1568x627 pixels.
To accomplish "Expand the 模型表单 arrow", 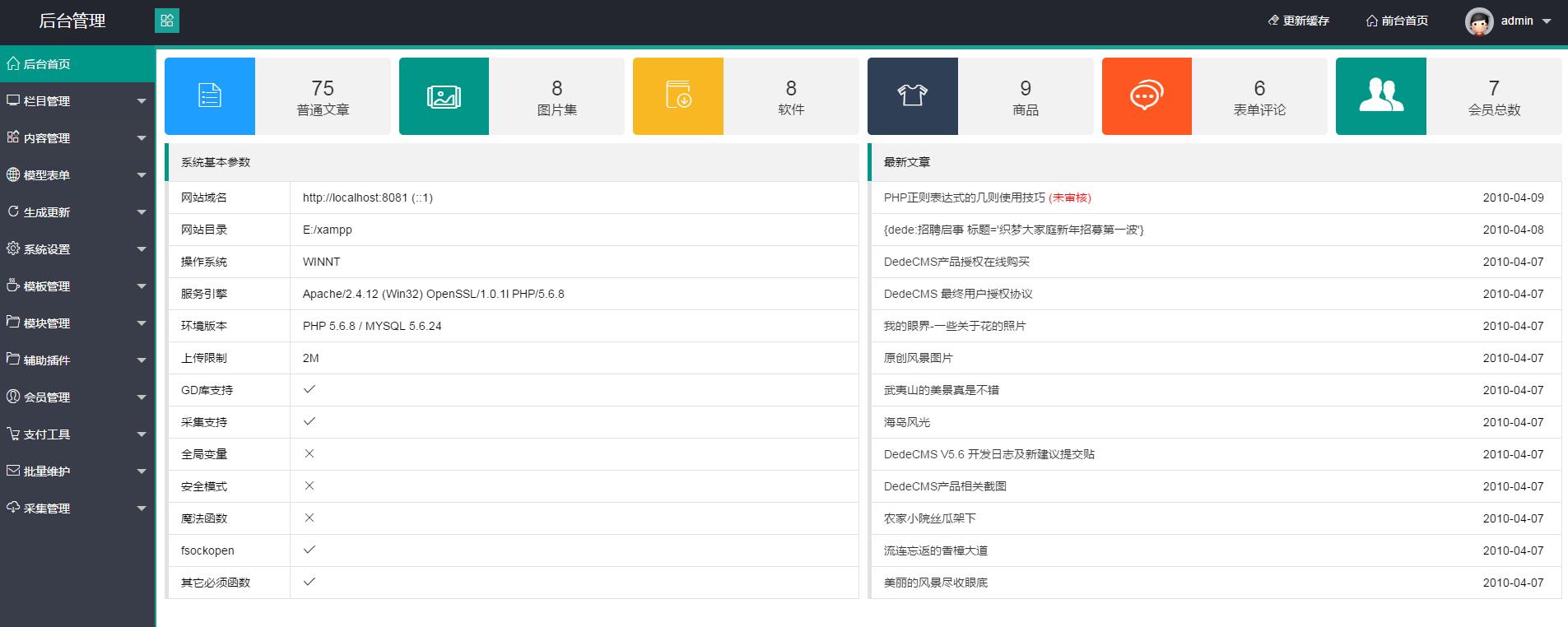I will coord(142,175).
